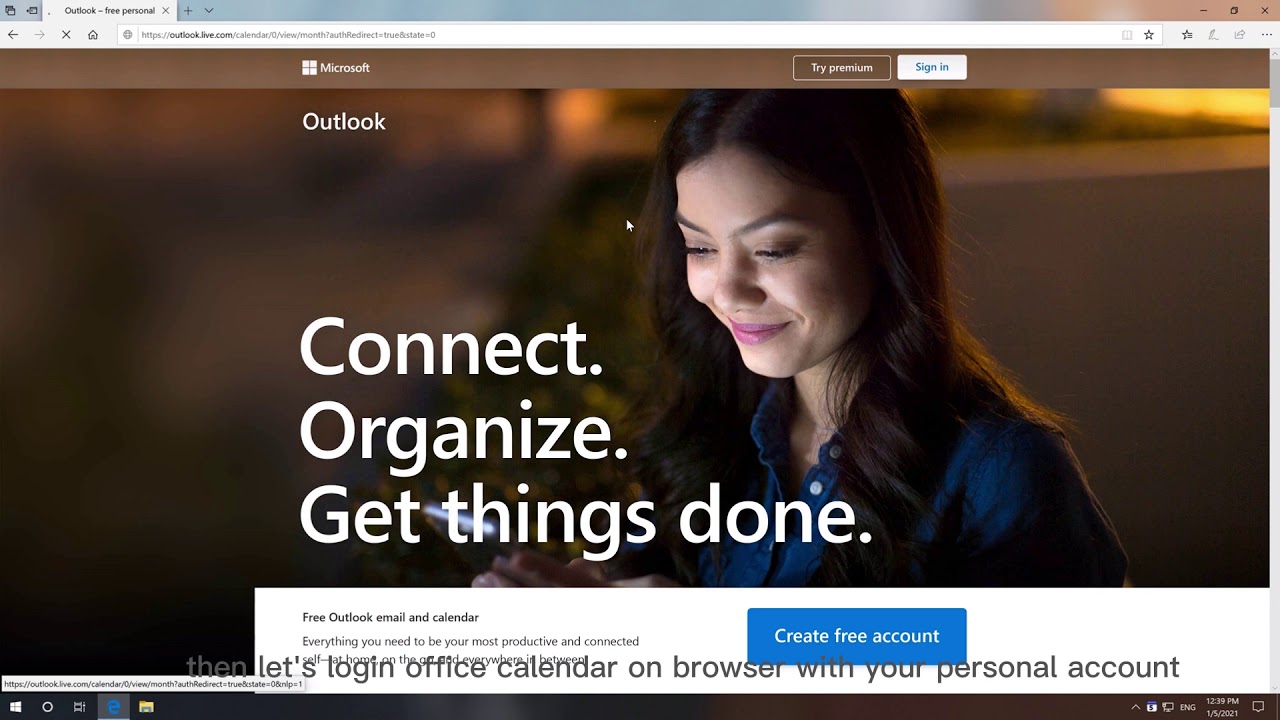Open the Favorites hub
The image size is (1280, 720).
point(1187,35)
